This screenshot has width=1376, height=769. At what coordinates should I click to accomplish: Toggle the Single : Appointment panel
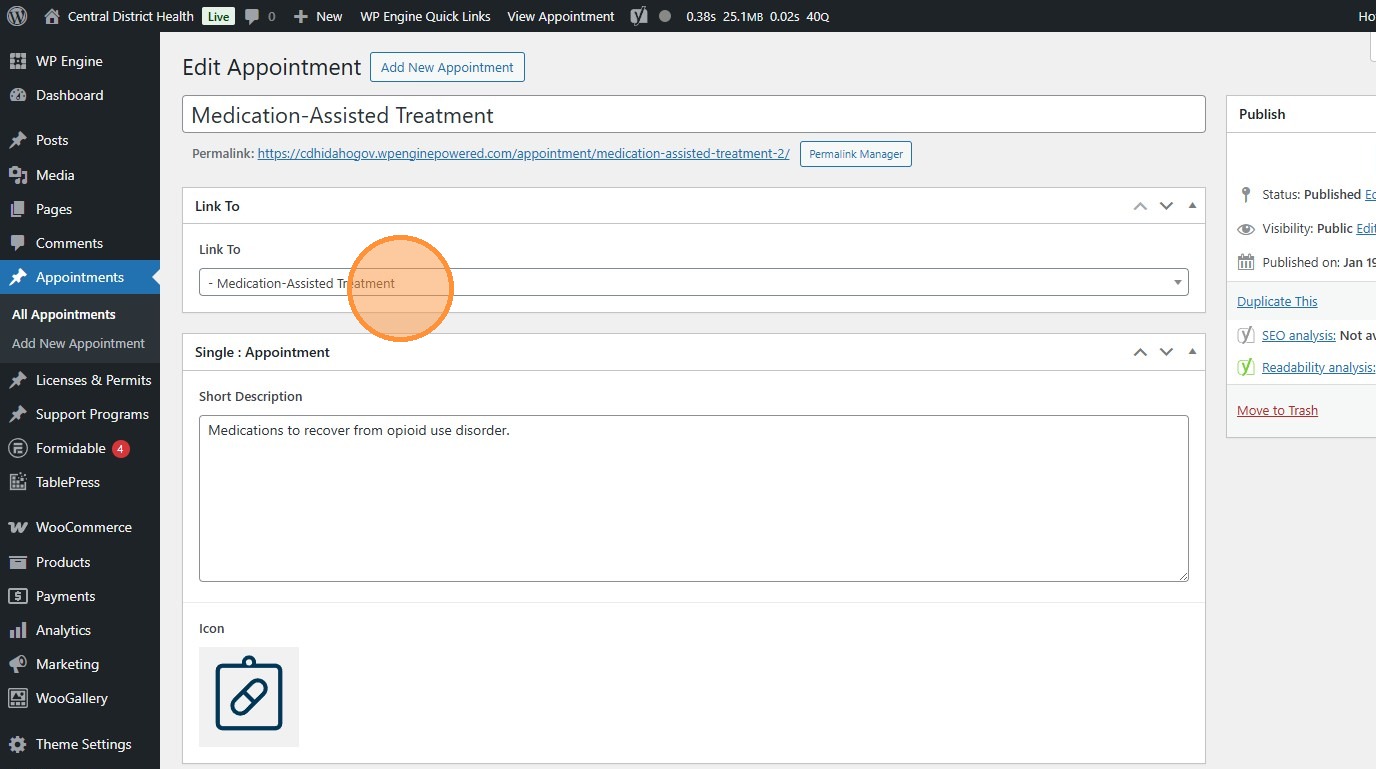[1192, 352]
